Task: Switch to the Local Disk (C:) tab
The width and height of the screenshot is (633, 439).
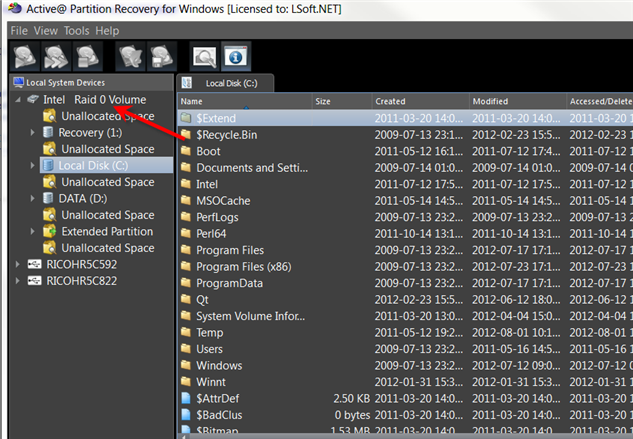Action: (225, 83)
